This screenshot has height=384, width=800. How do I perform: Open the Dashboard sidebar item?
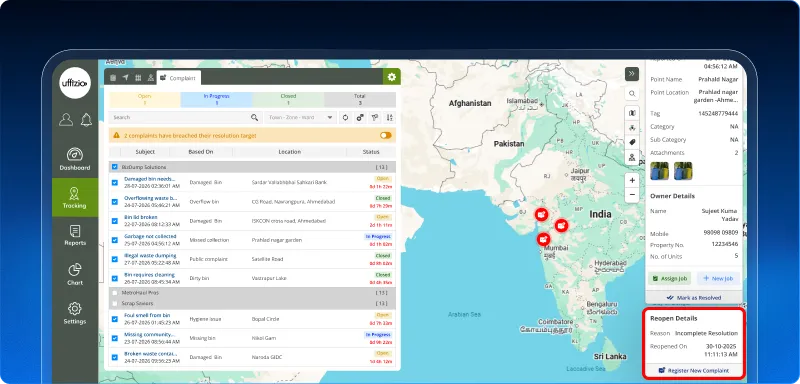[74, 159]
